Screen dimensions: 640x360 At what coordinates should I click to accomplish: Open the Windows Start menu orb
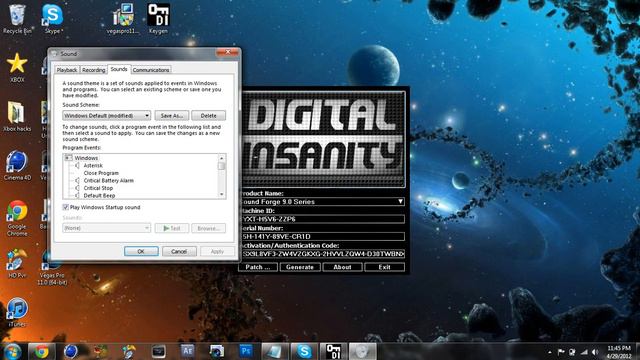pos(13,351)
